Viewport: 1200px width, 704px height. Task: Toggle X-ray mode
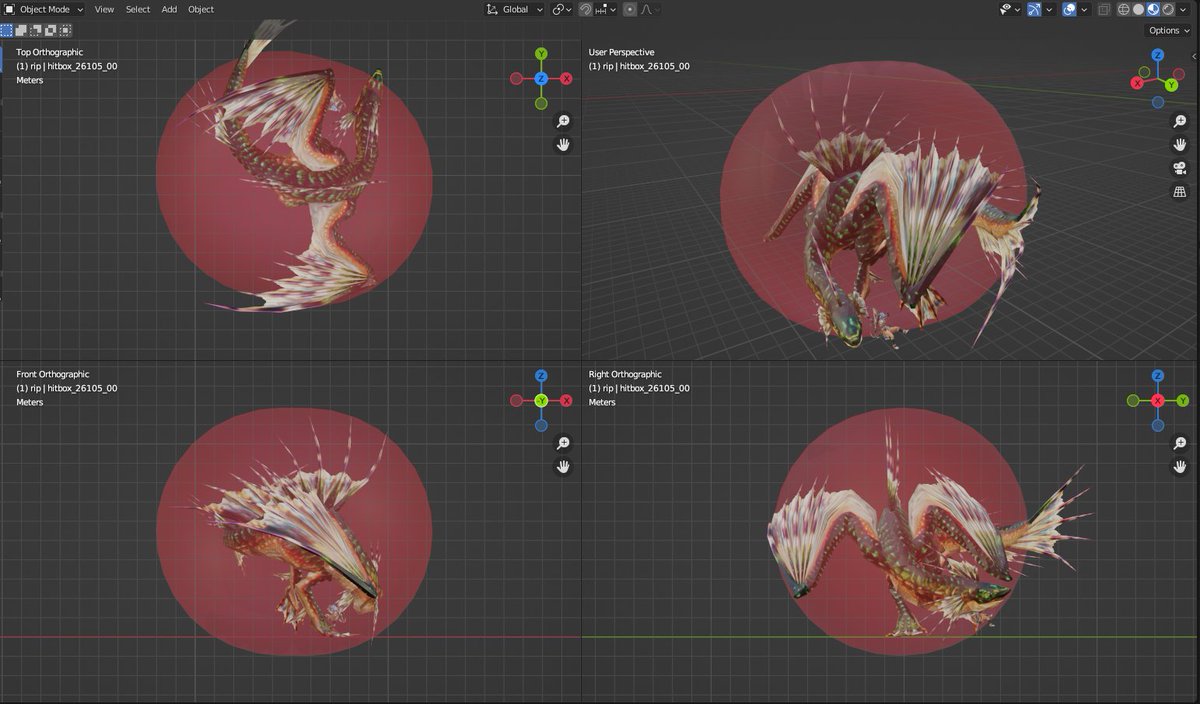[1104, 9]
